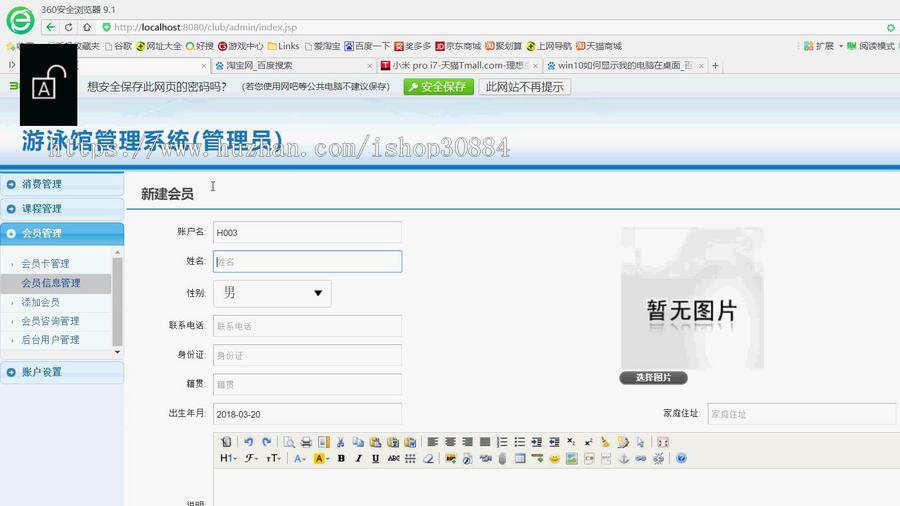Image resolution: width=900 pixels, height=506 pixels.
Task: Expand the 消费管理 sidebar section
Action: pyautogui.click(x=62, y=184)
